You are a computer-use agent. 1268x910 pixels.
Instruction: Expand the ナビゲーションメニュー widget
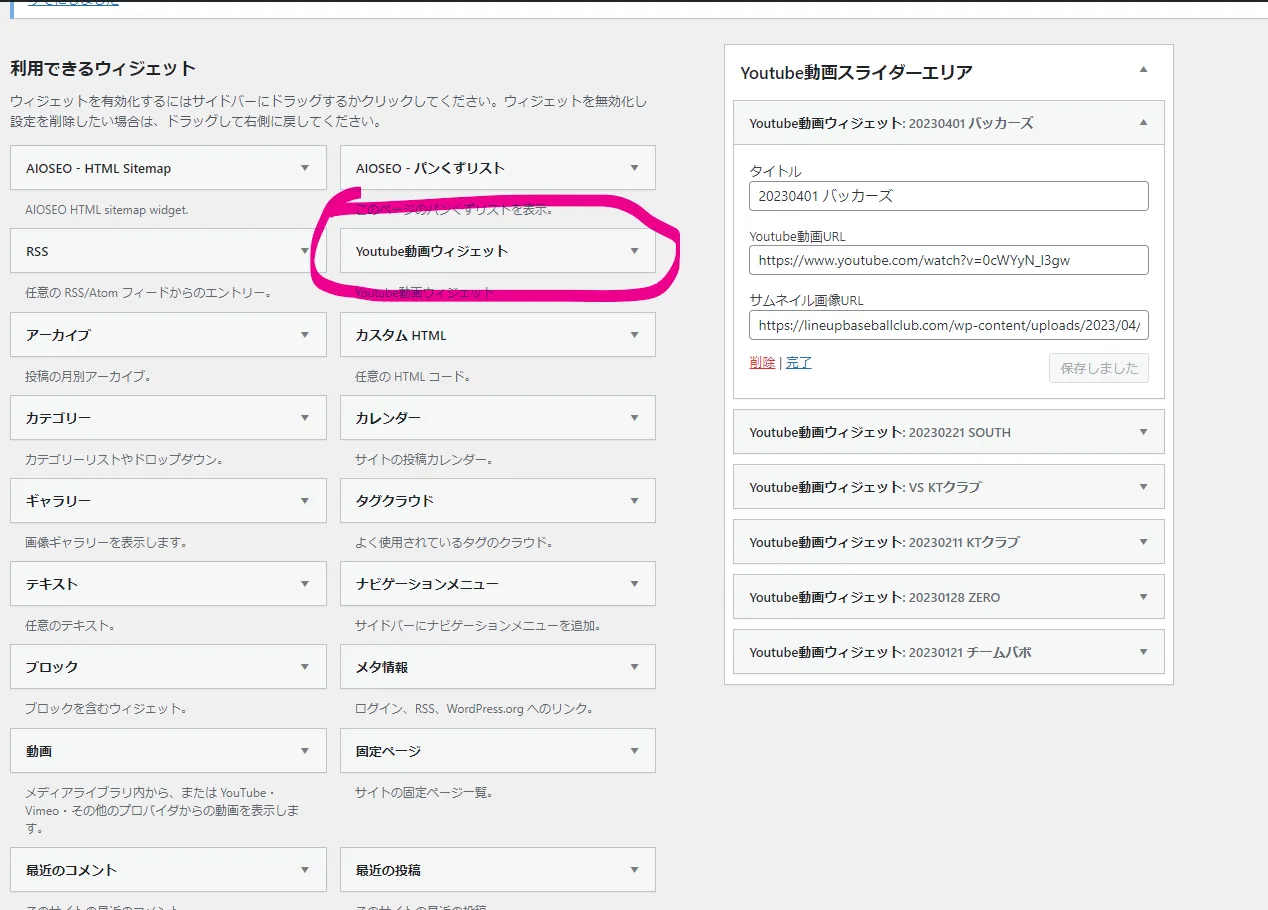point(634,583)
